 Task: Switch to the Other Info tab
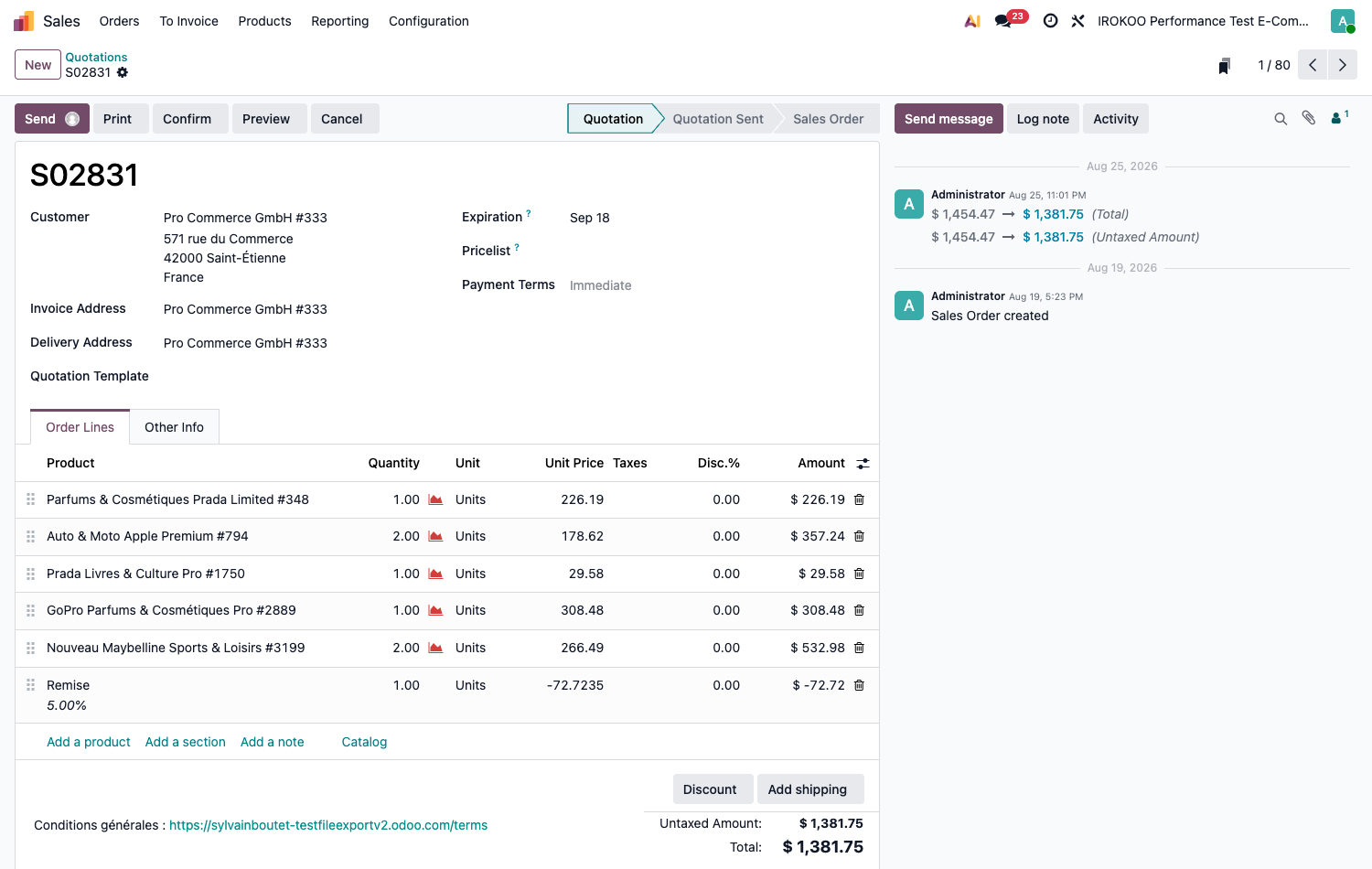coord(174,427)
